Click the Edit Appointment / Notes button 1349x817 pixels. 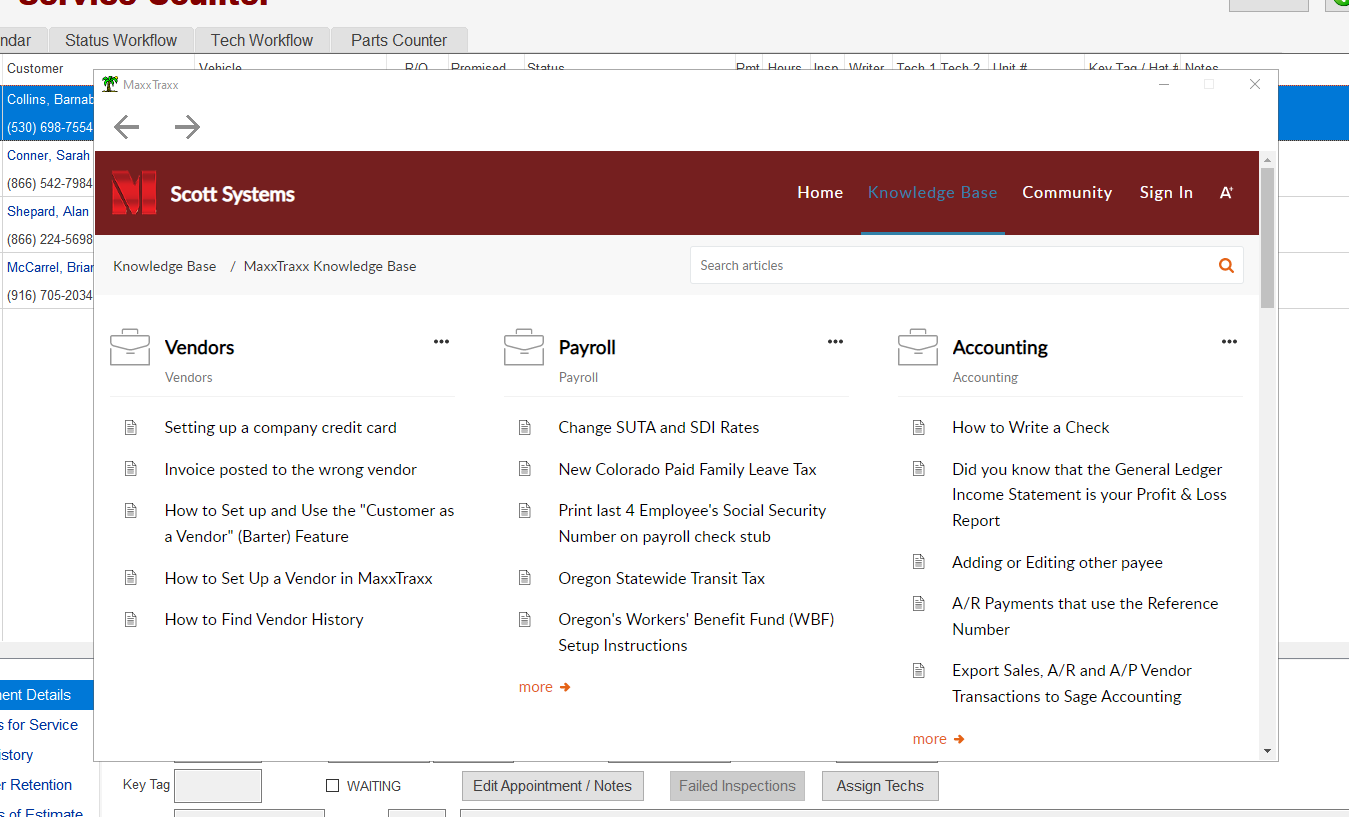point(552,786)
